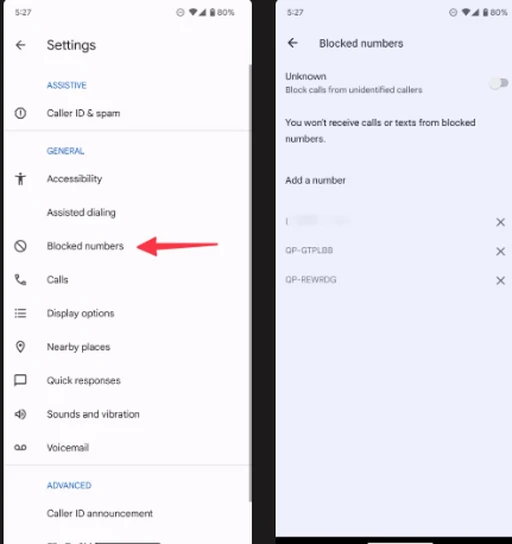Unblock the QP-REWRDG entry
This screenshot has height=544, width=512.
tap(500, 280)
